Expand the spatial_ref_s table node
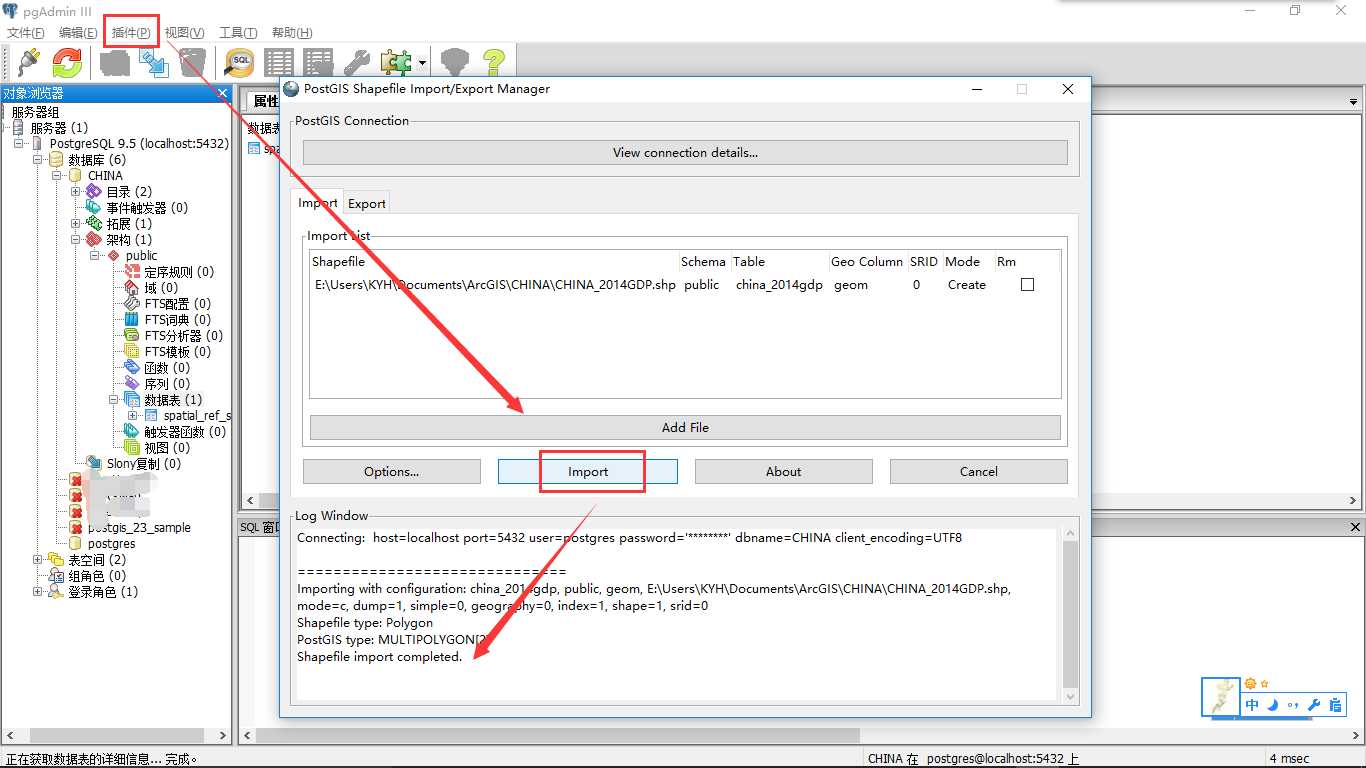Screen dimensions: 1366x768 tap(133, 415)
